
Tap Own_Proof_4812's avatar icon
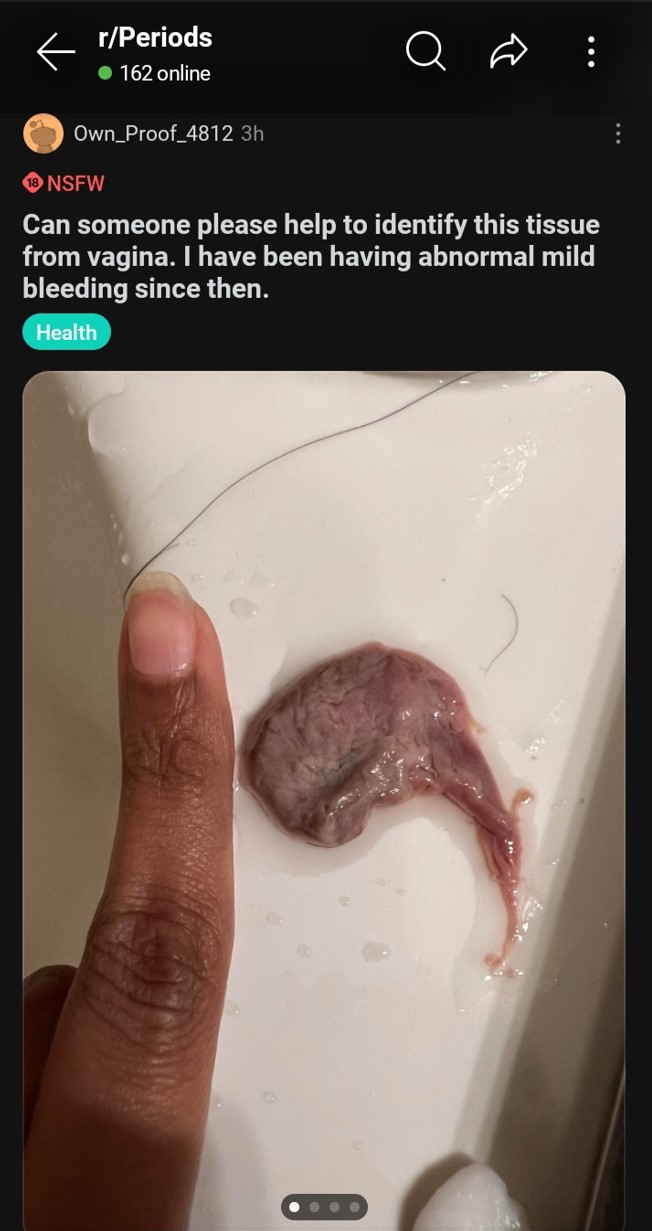(x=43, y=133)
